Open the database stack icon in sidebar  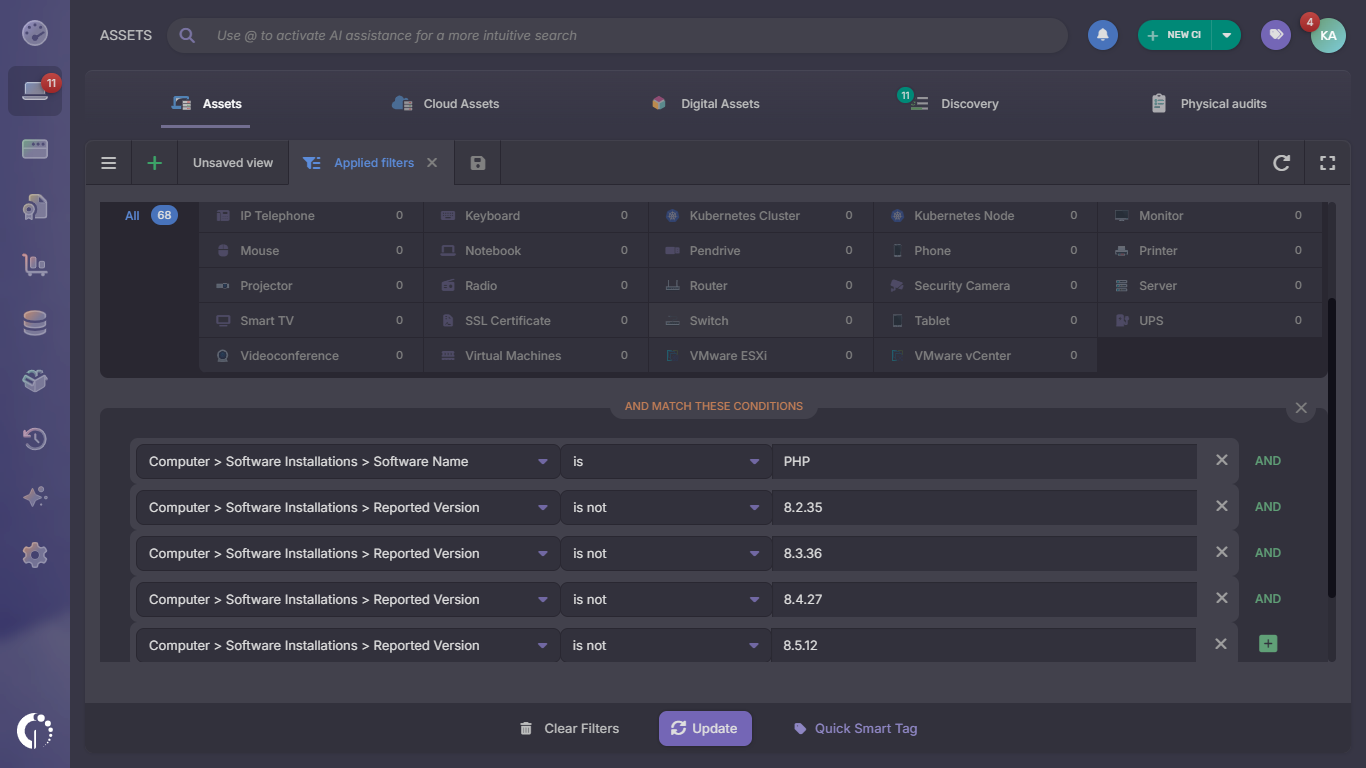tap(35, 323)
